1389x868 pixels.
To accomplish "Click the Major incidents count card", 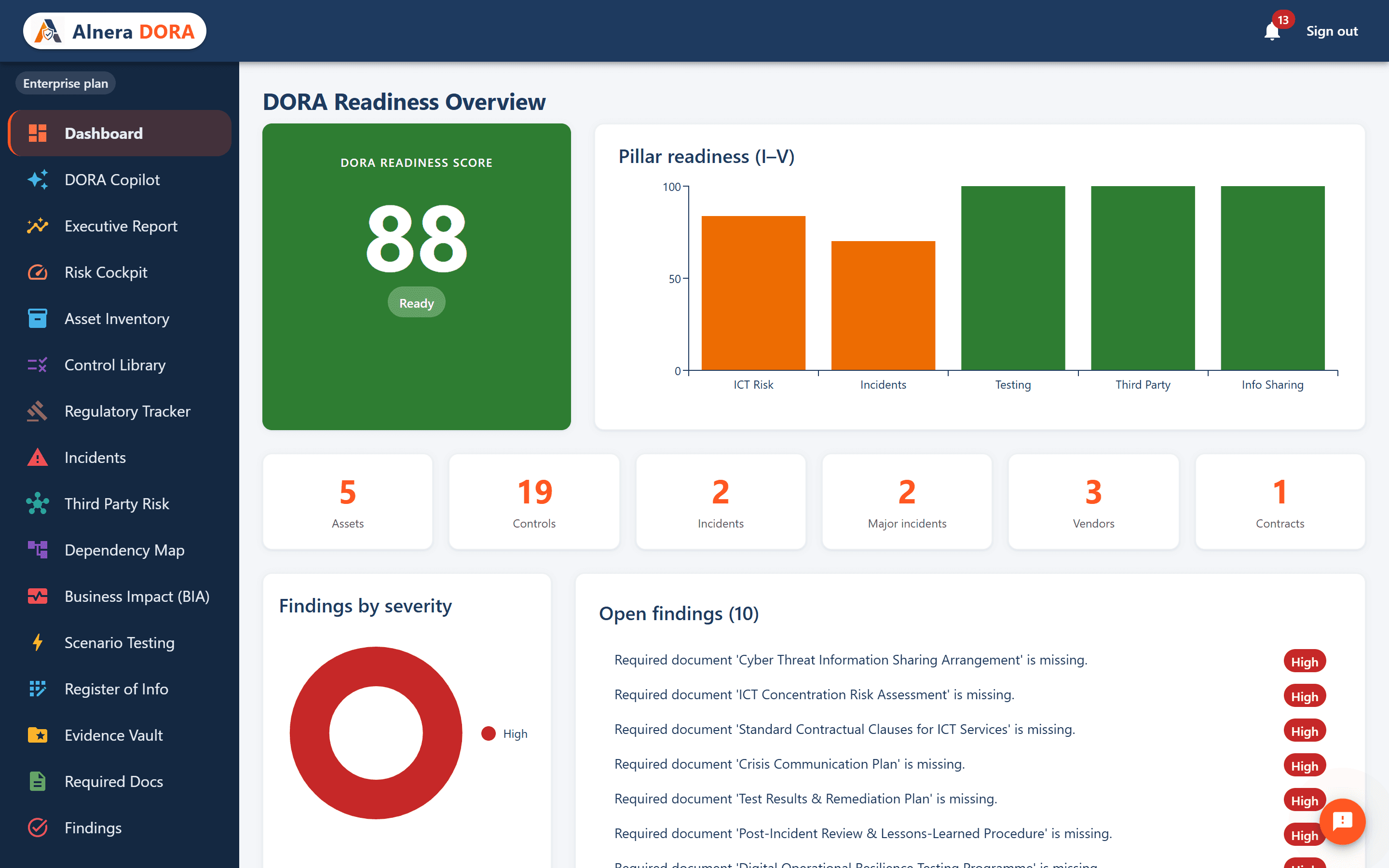I will [x=907, y=502].
